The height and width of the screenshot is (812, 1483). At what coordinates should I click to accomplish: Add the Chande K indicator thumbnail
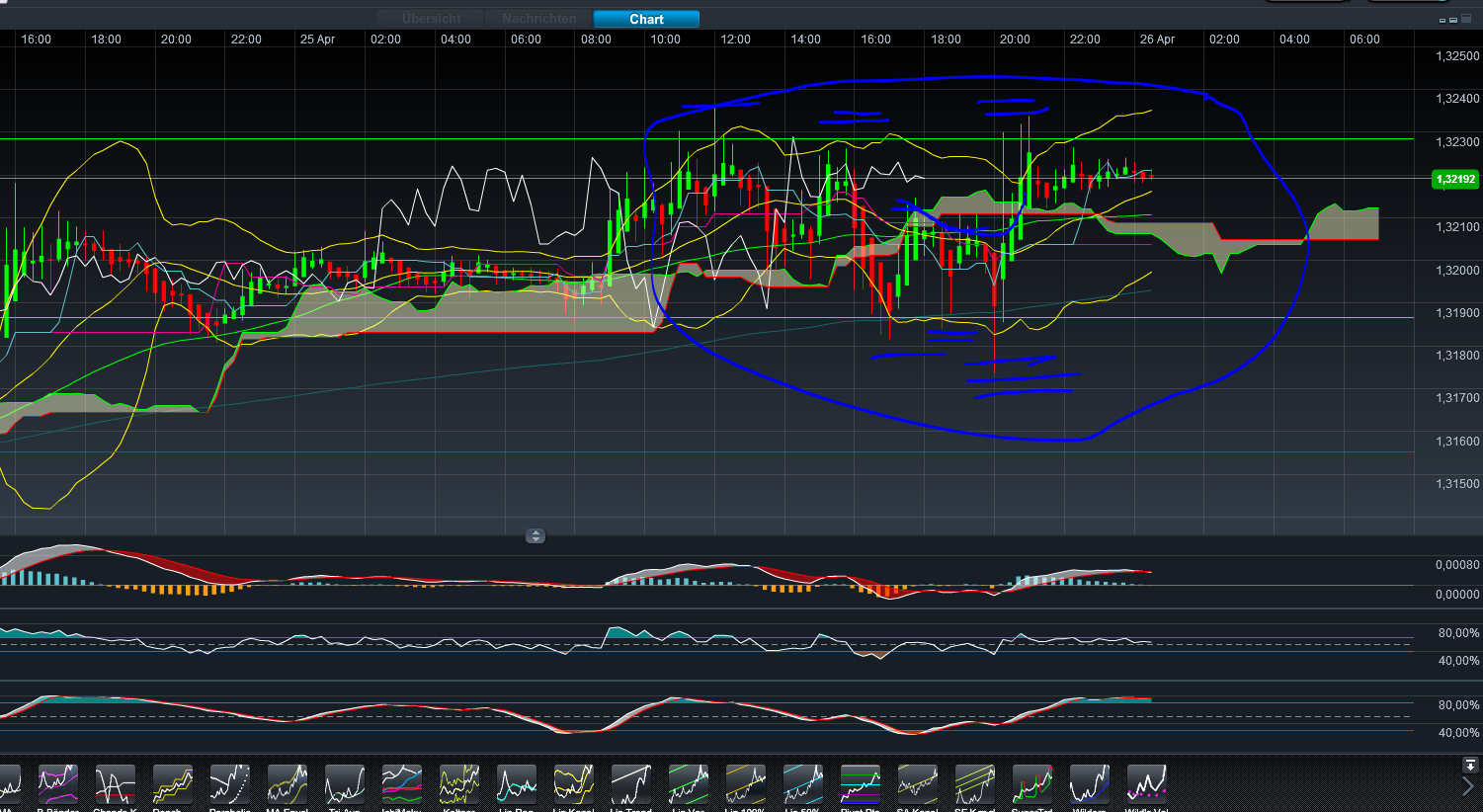click(115, 783)
